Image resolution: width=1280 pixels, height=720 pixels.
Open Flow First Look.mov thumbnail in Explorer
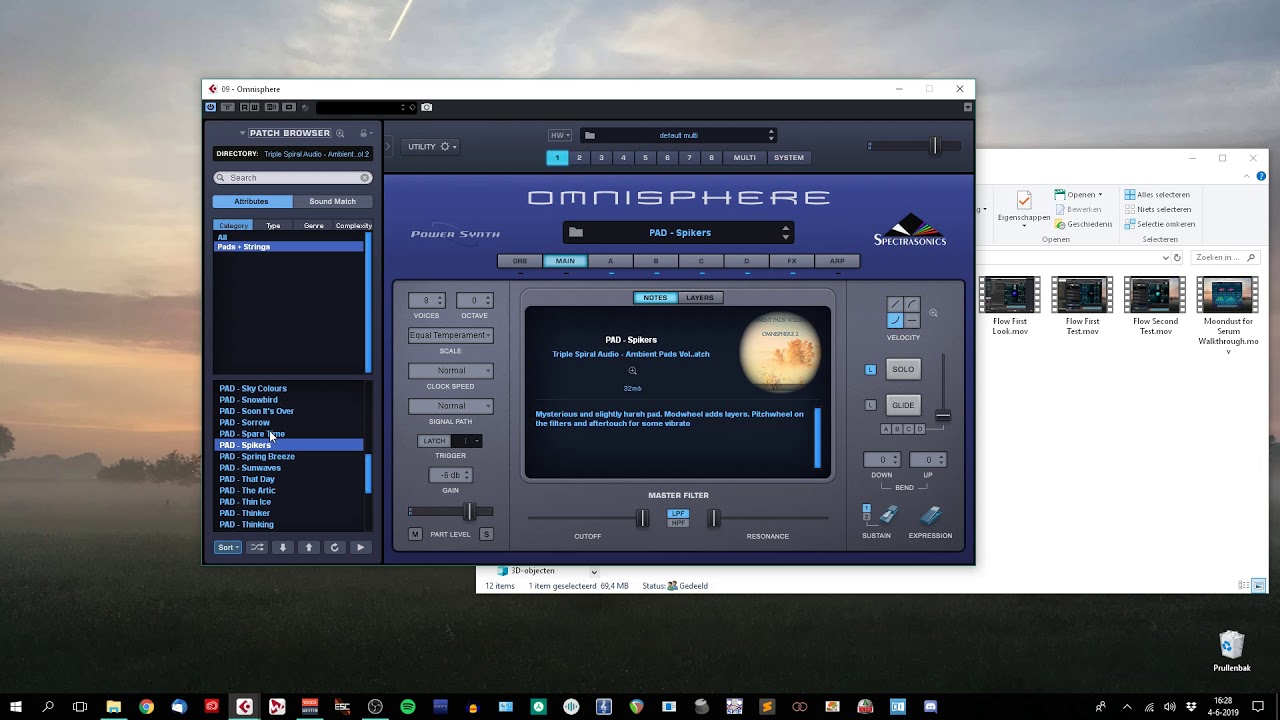(1009, 295)
